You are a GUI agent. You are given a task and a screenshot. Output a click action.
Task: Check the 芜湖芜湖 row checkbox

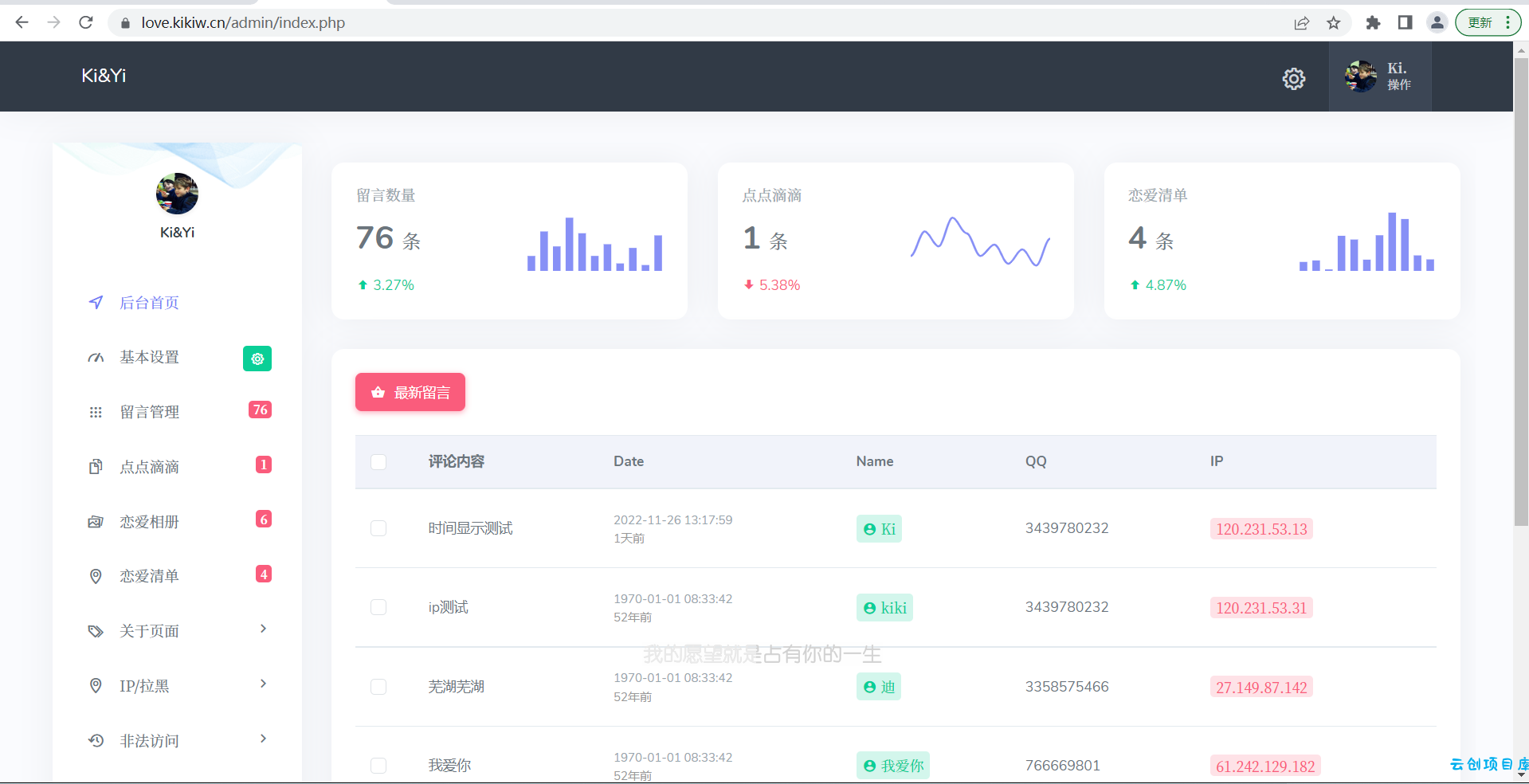pos(378,687)
